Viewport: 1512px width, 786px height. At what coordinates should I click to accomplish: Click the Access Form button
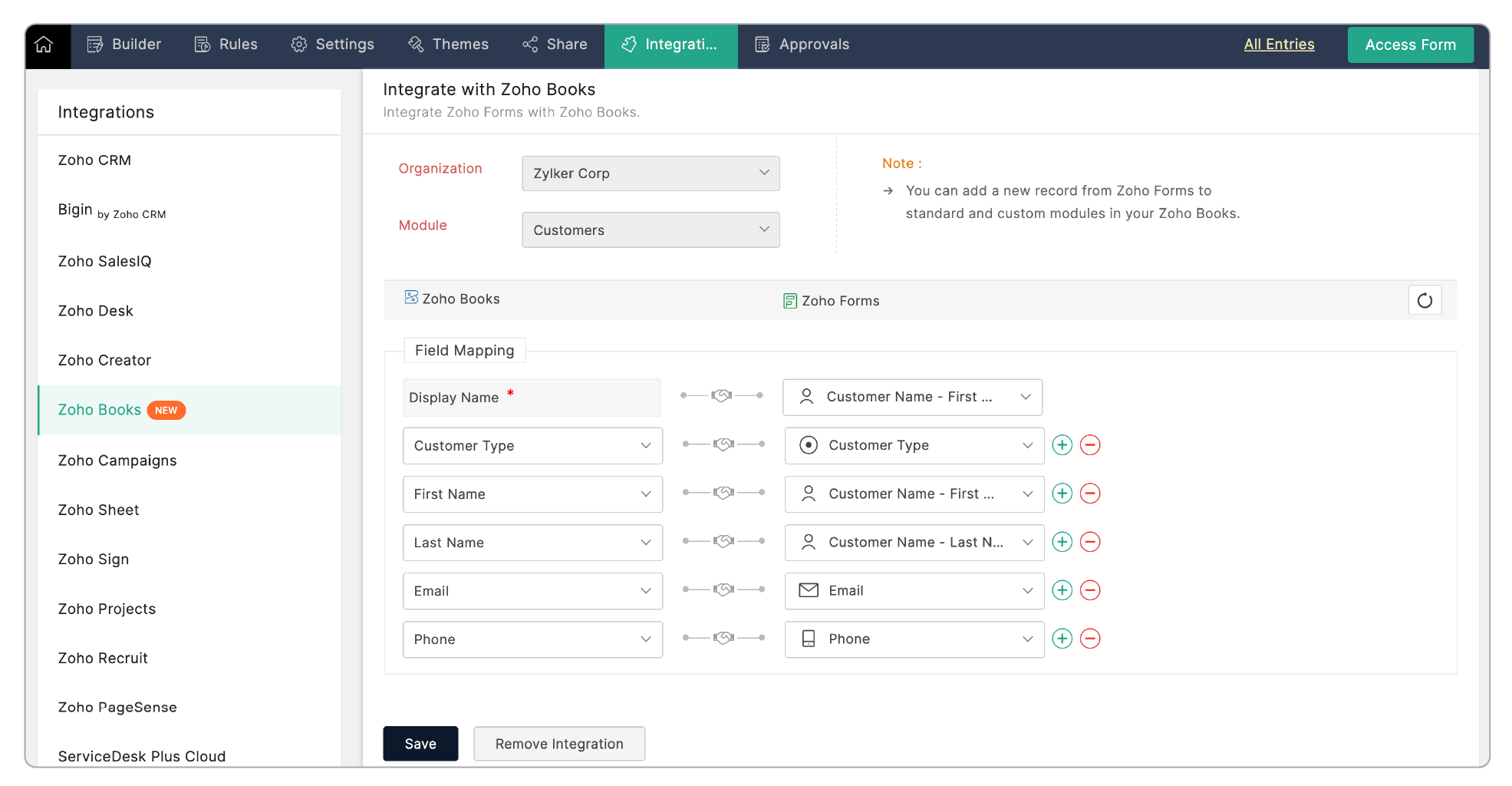pyautogui.click(x=1410, y=45)
